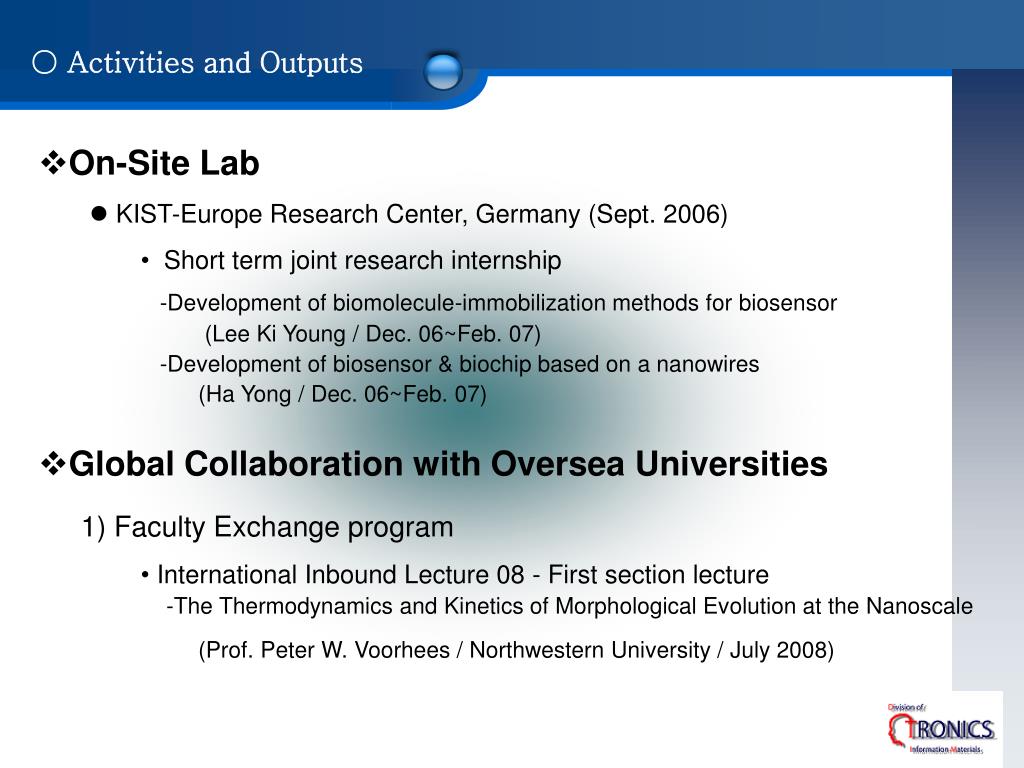
Task: Click the blue glossy sphere in header
Action: [x=443, y=71]
